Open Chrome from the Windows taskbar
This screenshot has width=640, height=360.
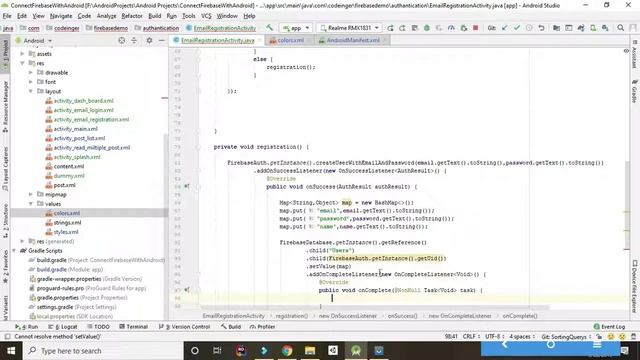tap(287, 351)
